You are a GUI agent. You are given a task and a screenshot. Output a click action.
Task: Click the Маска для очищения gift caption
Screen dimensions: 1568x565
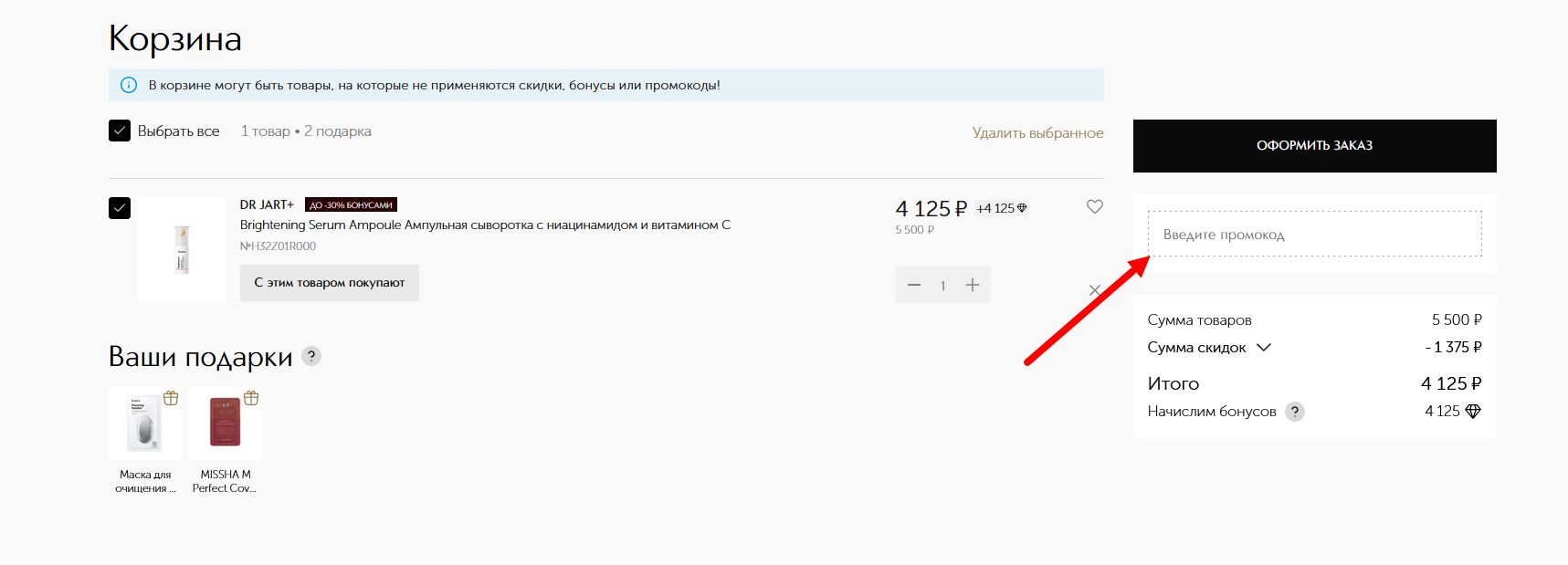145,481
